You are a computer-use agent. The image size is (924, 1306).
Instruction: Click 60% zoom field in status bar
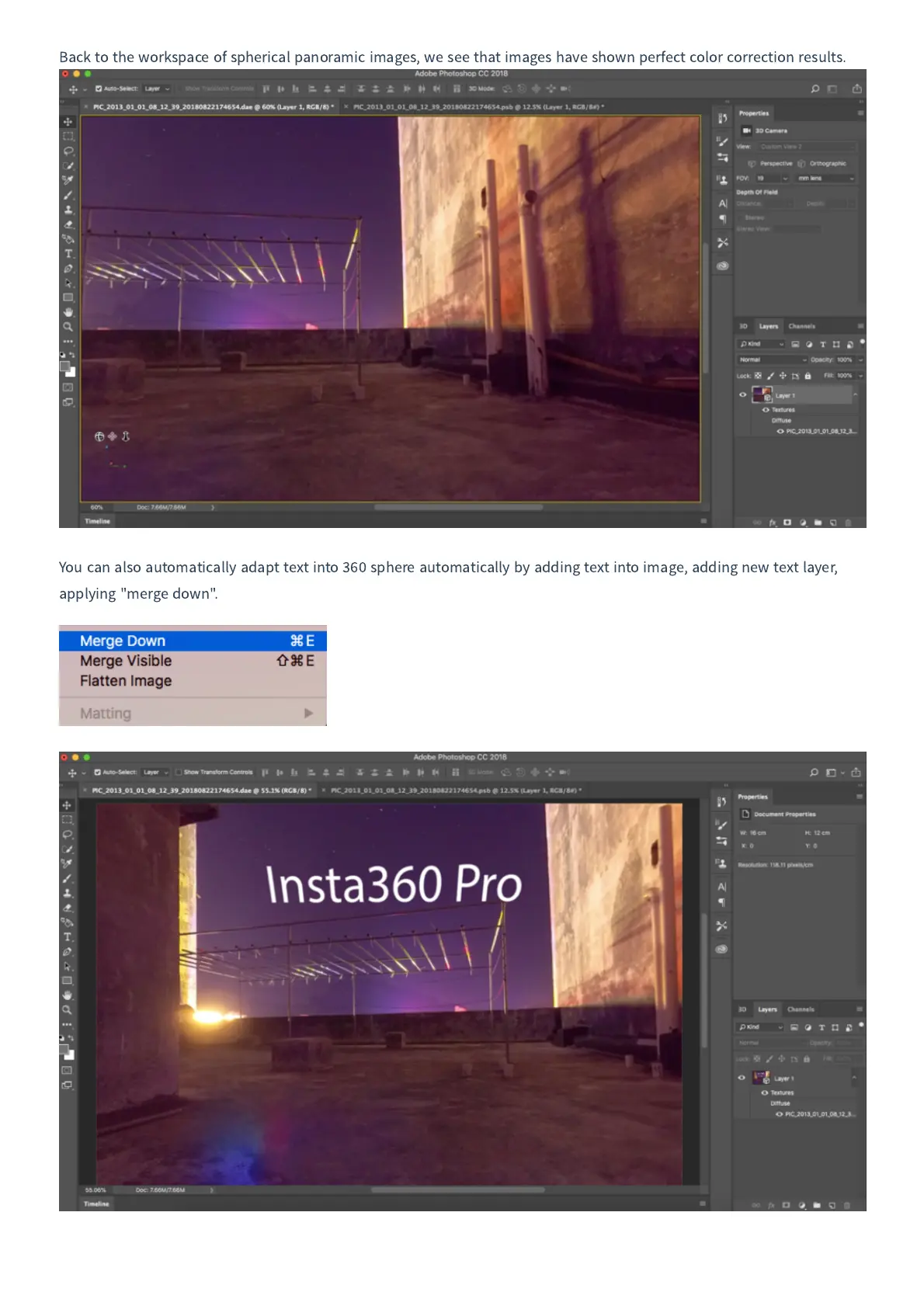97,507
